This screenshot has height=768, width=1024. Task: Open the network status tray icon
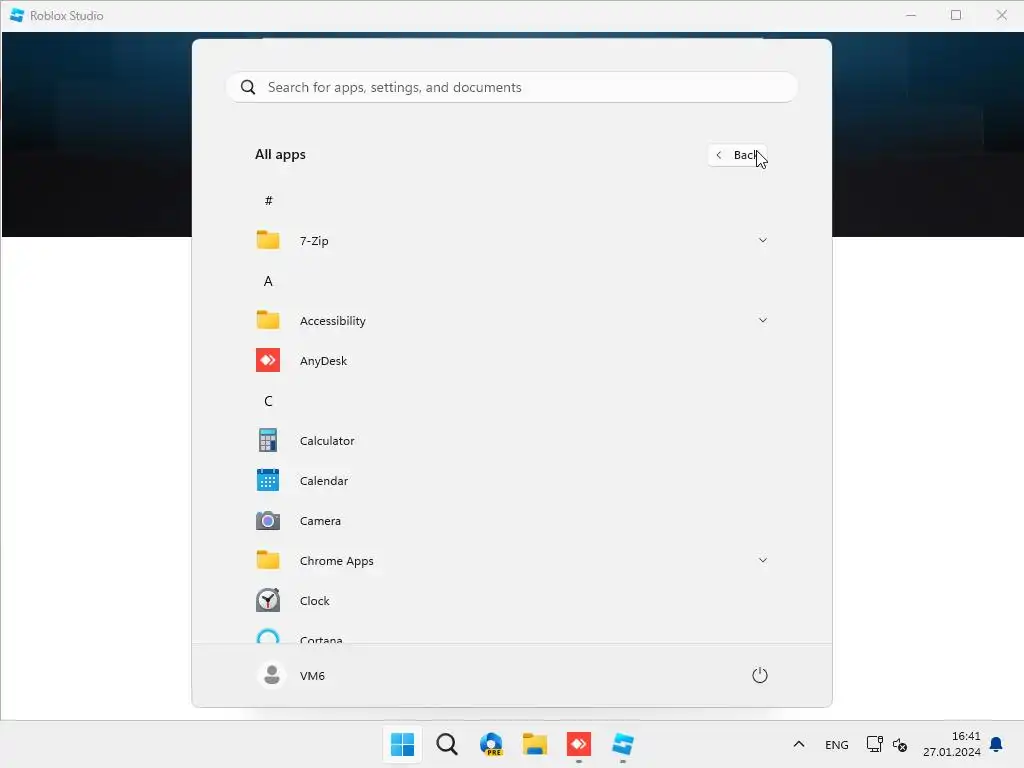click(874, 744)
